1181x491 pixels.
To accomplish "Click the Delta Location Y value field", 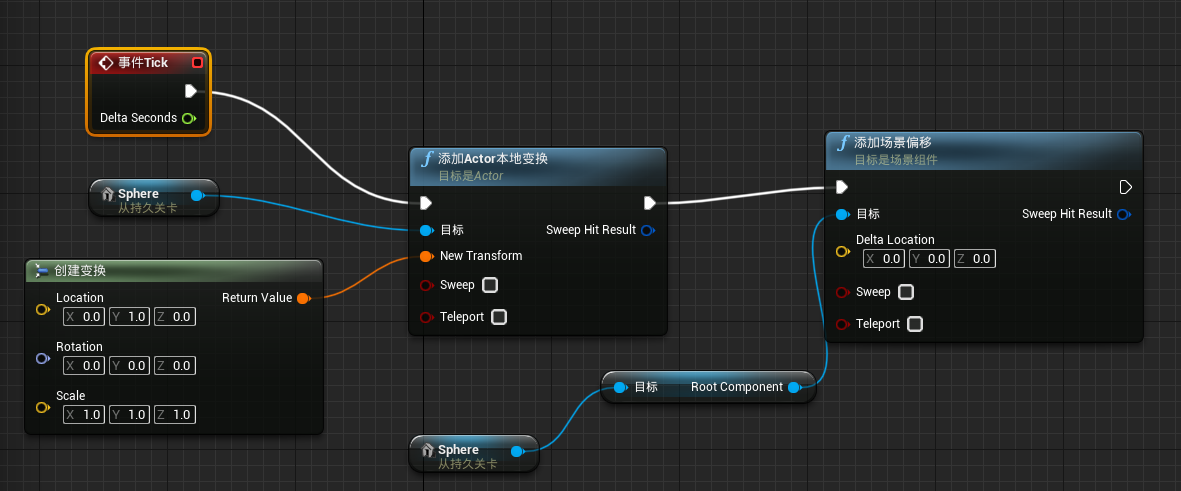I will coord(929,259).
